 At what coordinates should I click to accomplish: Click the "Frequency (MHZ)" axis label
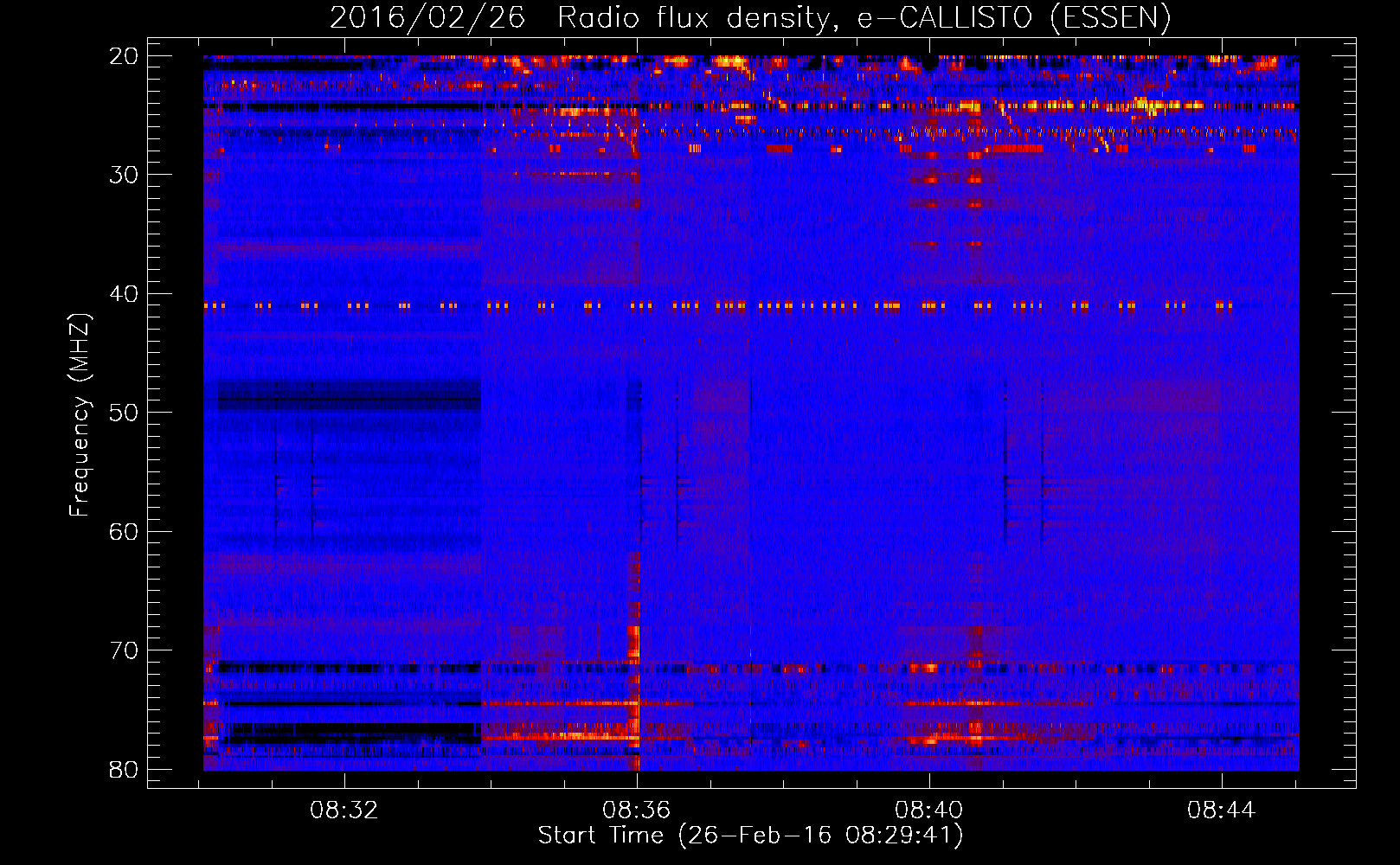(80, 415)
